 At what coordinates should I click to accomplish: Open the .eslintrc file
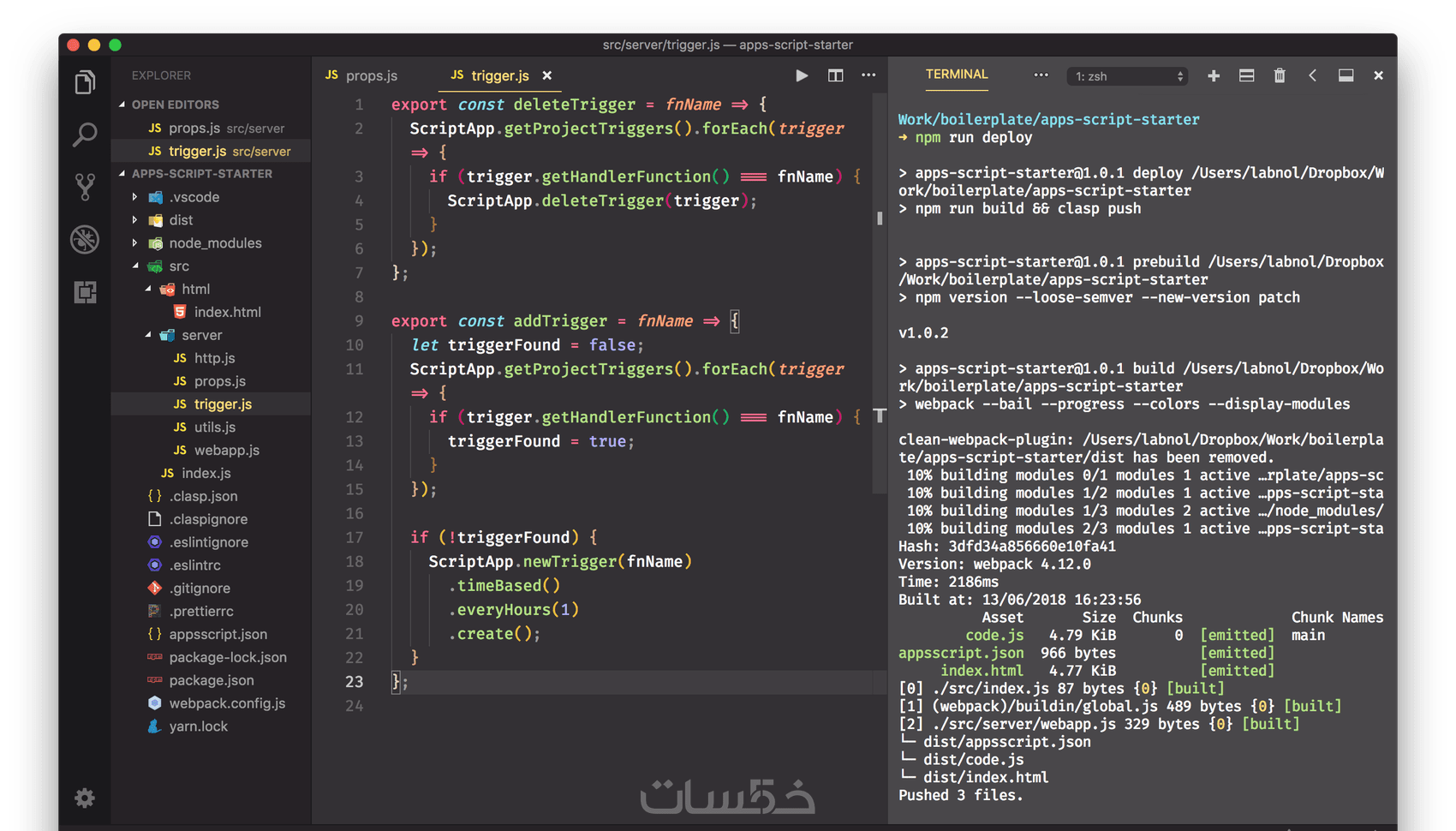(194, 565)
